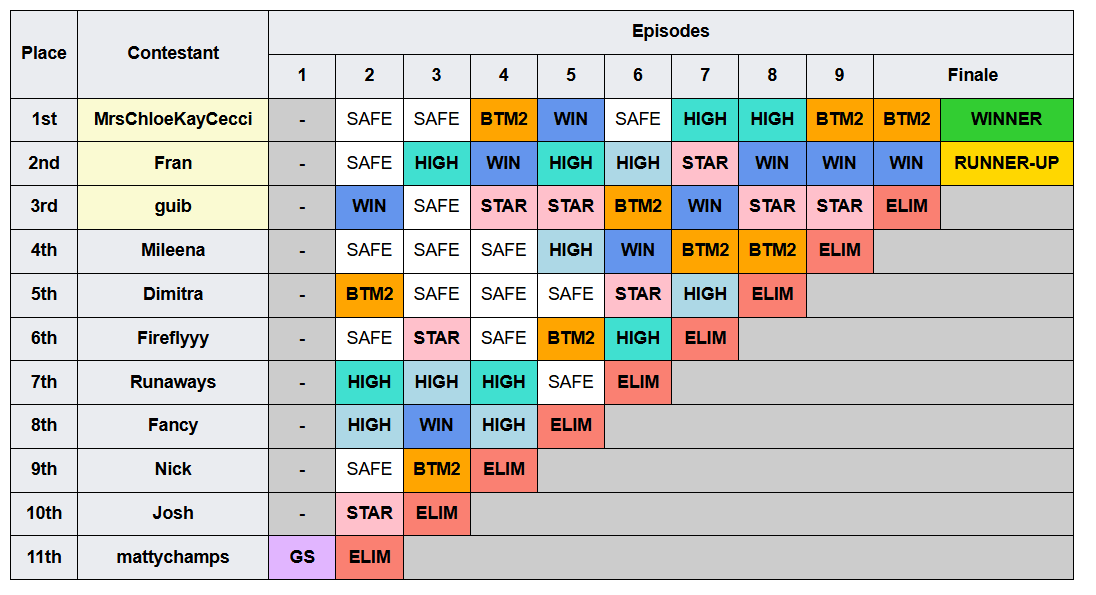Click Nick's BTM2 cell

[x=436, y=470]
